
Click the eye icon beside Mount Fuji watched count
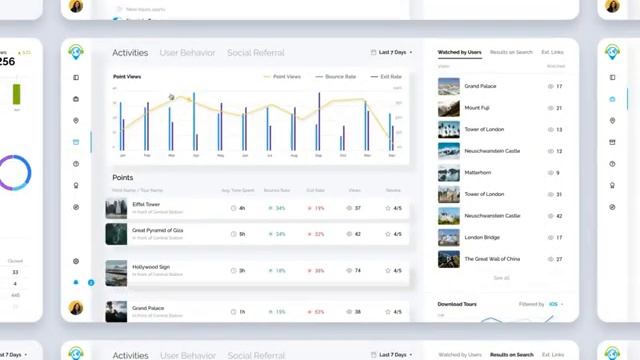pyautogui.click(x=551, y=108)
